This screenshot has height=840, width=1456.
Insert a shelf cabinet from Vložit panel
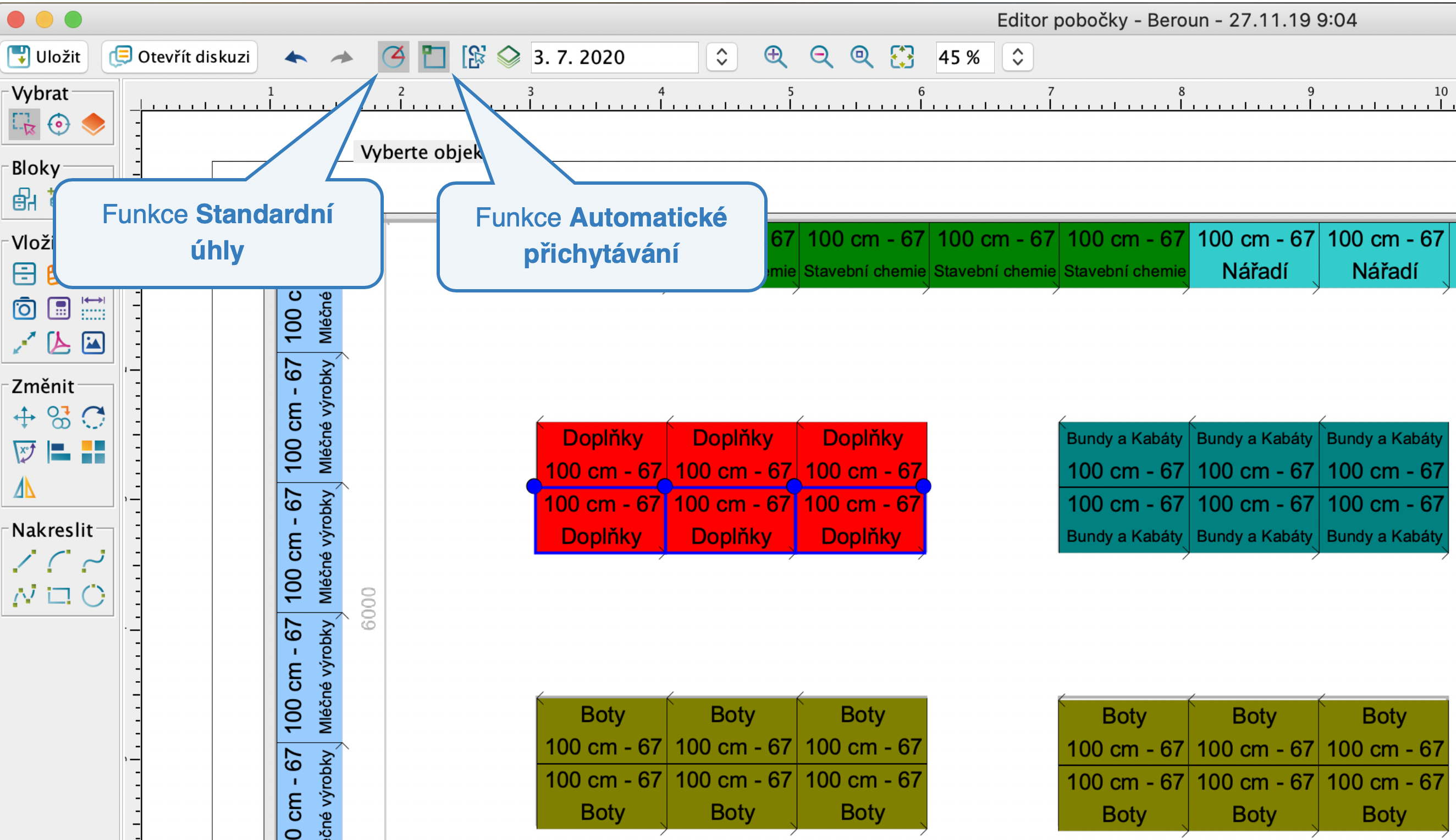[x=24, y=274]
